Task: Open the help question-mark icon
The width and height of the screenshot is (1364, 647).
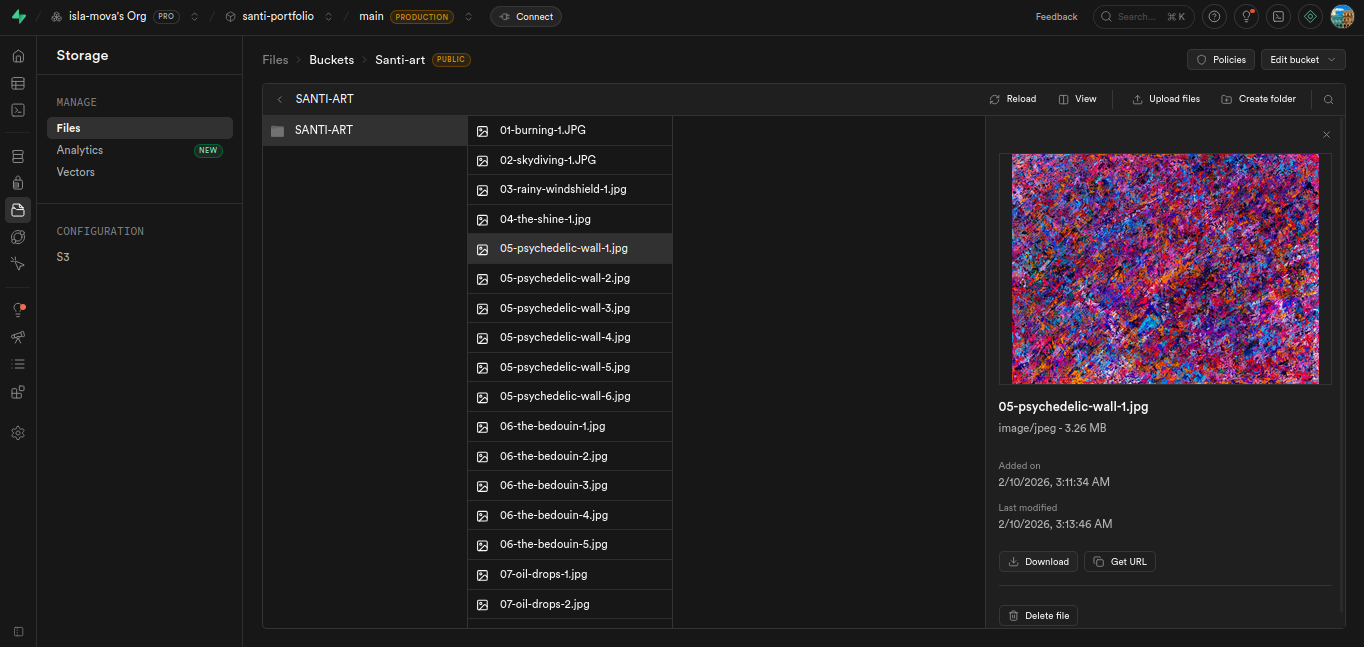Action: pos(1214,17)
